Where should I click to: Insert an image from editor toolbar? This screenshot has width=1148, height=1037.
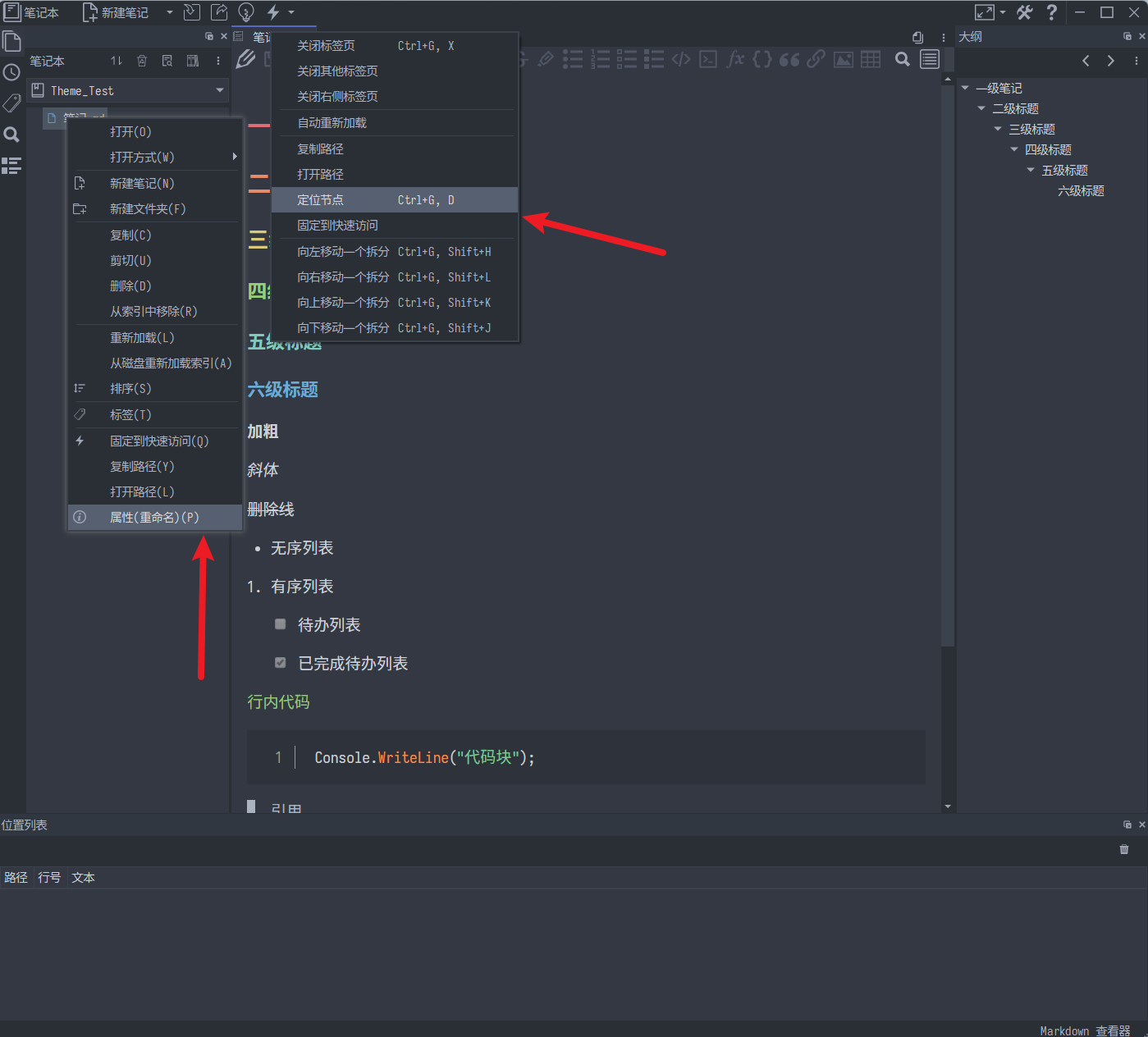[x=843, y=59]
